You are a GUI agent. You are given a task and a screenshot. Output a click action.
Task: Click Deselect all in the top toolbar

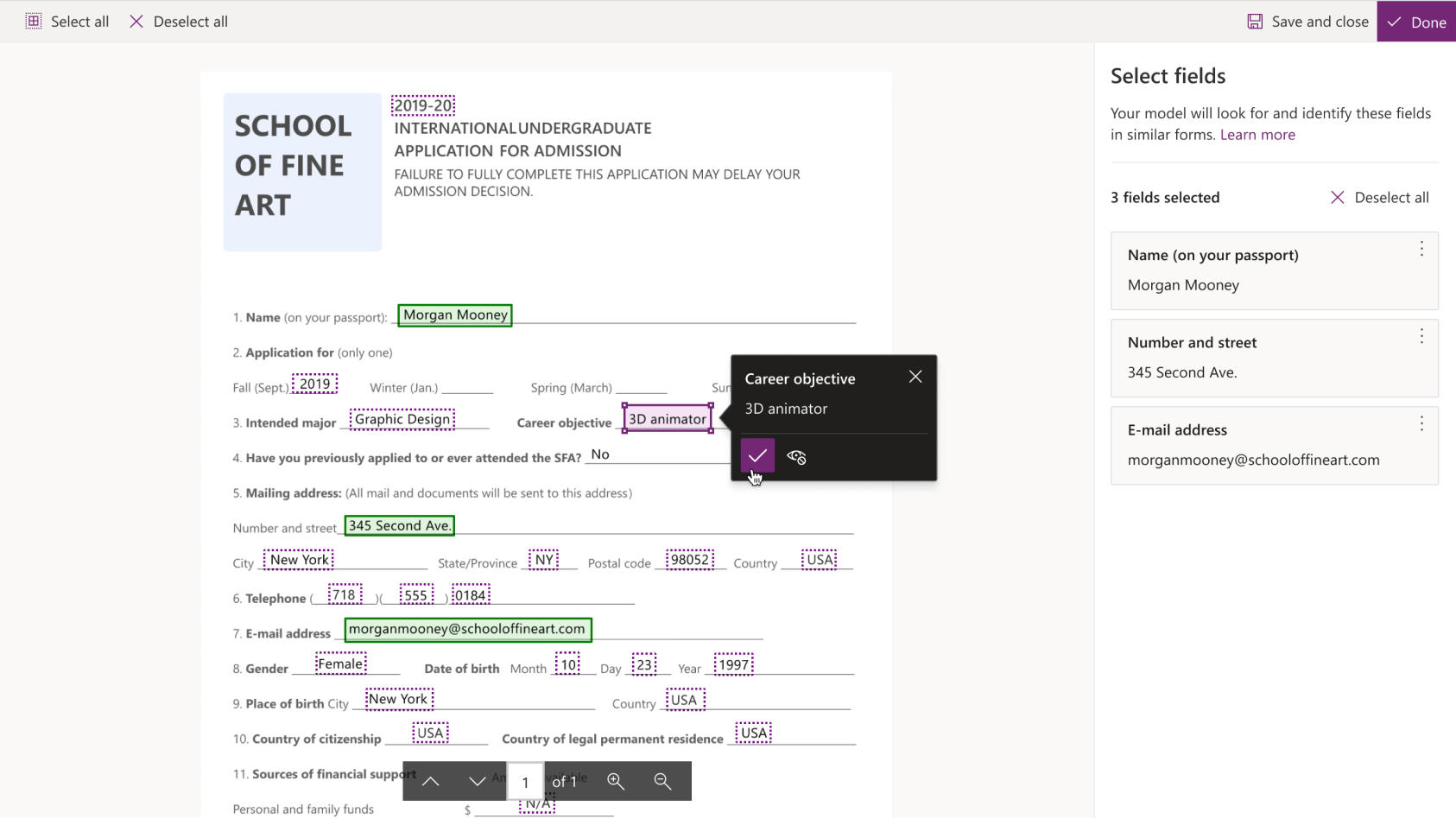190,21
